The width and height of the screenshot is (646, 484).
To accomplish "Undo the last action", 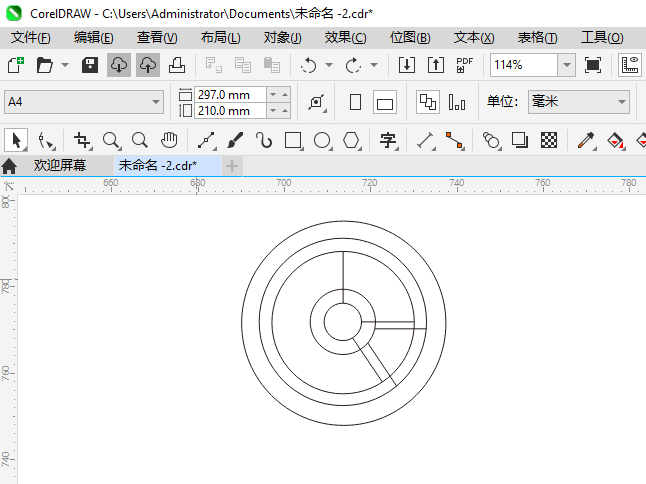I will click(309, 65).
